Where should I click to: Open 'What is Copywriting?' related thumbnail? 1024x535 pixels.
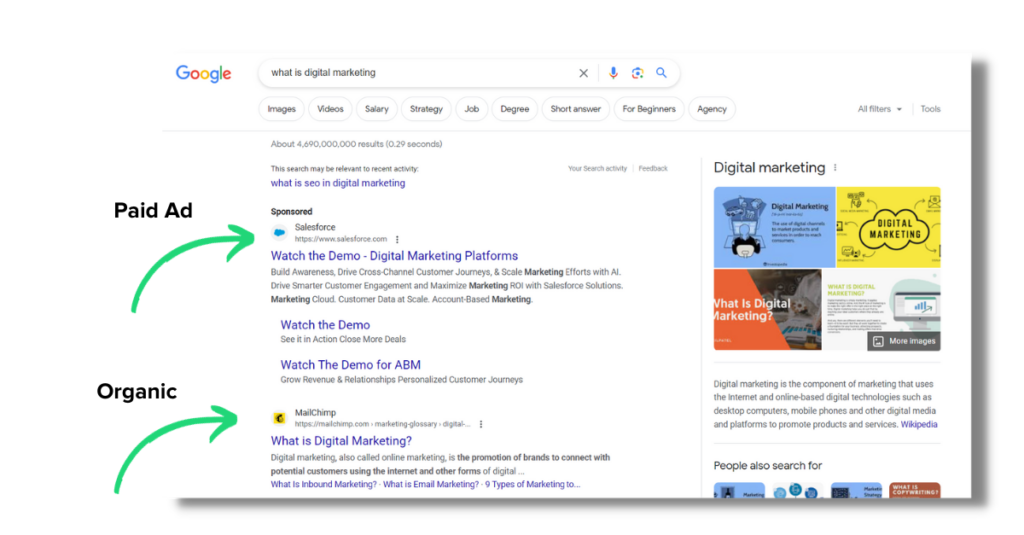pos(914,490)
